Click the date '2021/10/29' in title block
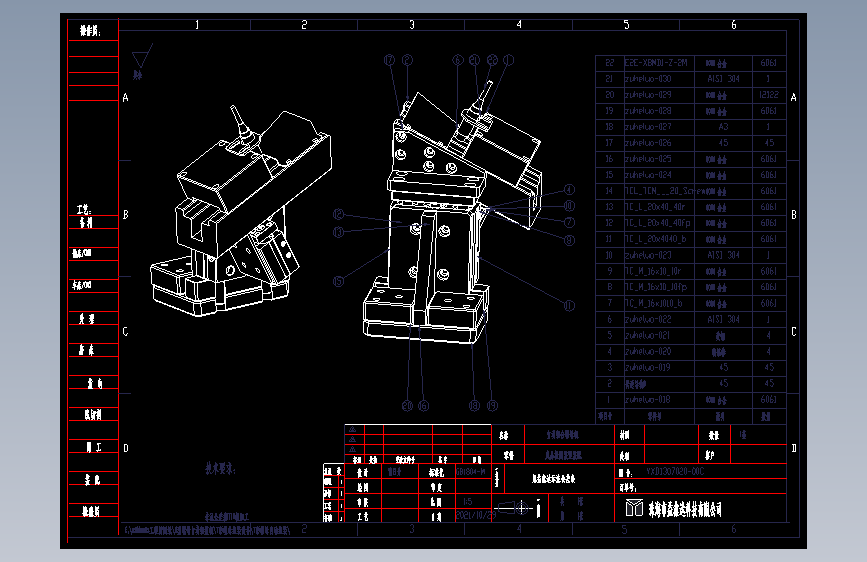The height and width of the screenshot is (562, 867). (476, 516)
